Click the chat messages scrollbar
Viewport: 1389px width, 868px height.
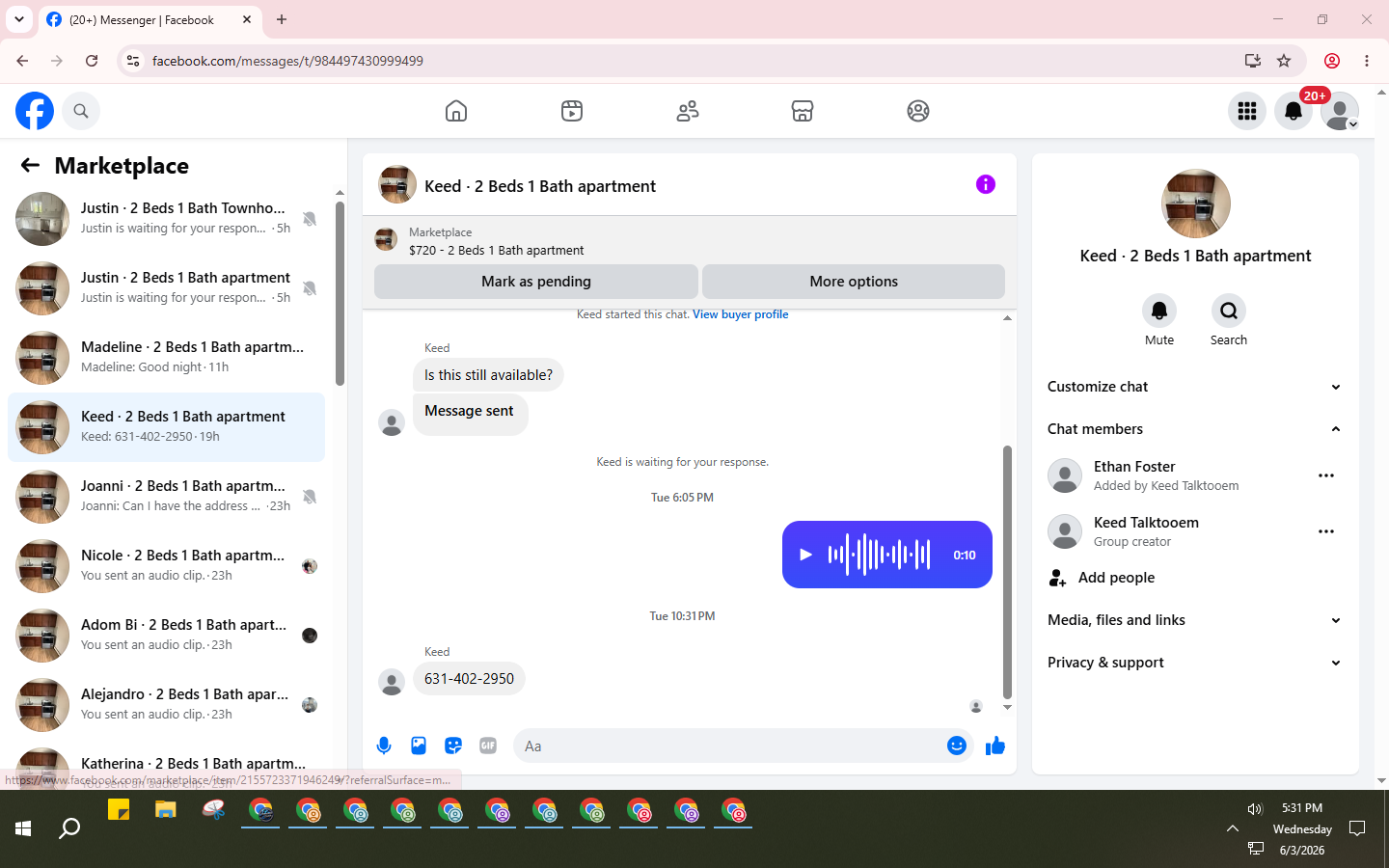1007,572
